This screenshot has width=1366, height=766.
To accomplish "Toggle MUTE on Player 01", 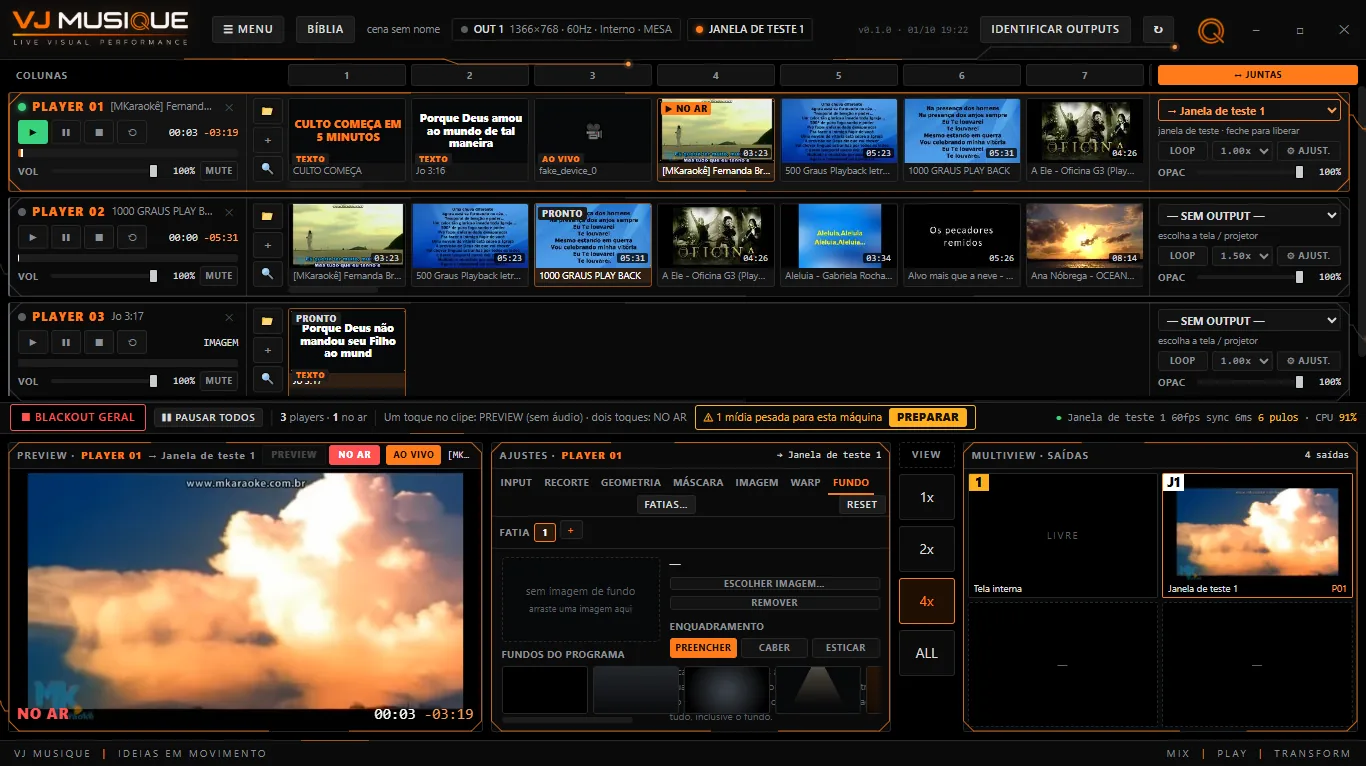I will click(219, 171).
